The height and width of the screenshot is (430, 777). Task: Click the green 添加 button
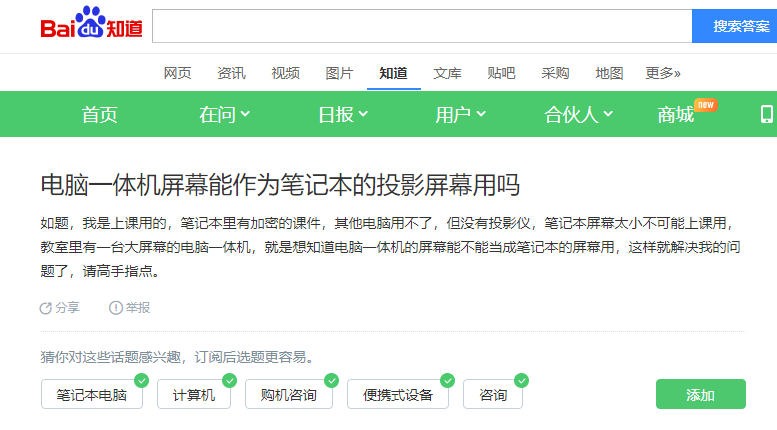(x=700, y=395)
